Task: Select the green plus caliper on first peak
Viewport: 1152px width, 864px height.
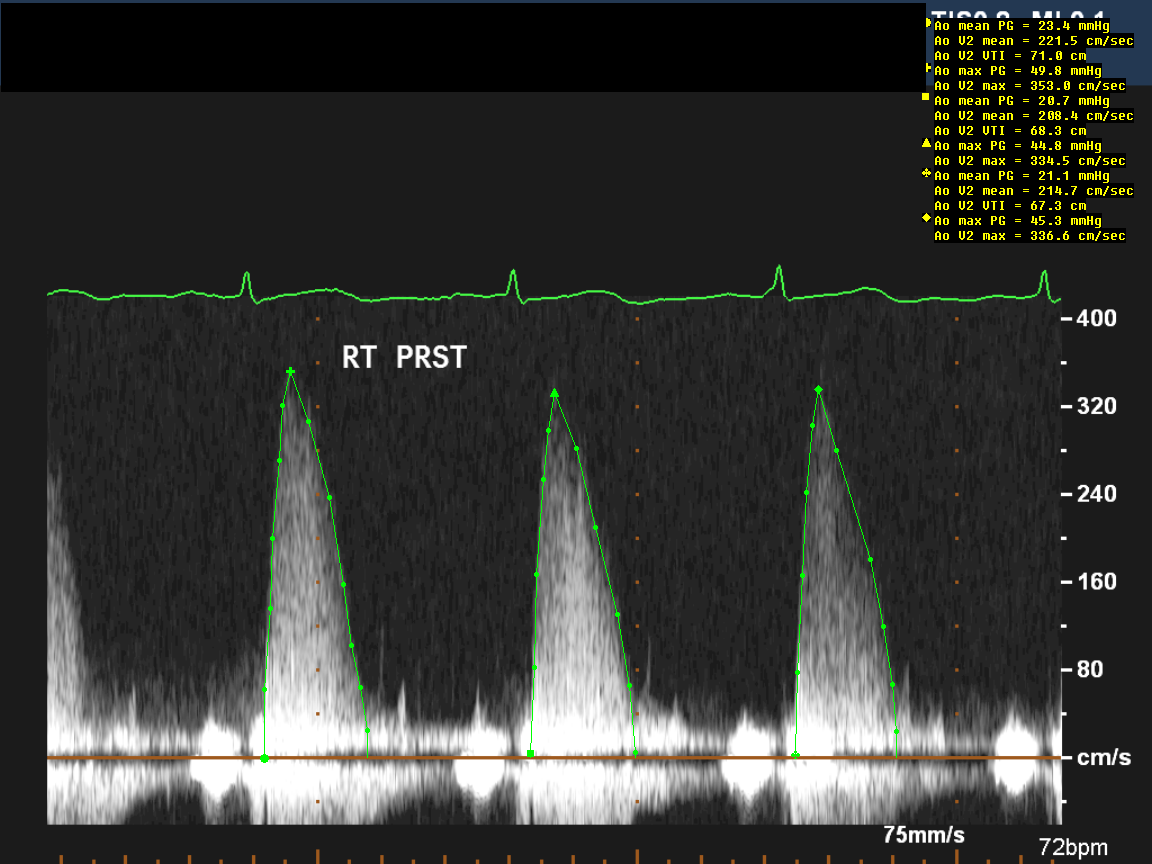Action: [291, 372]
